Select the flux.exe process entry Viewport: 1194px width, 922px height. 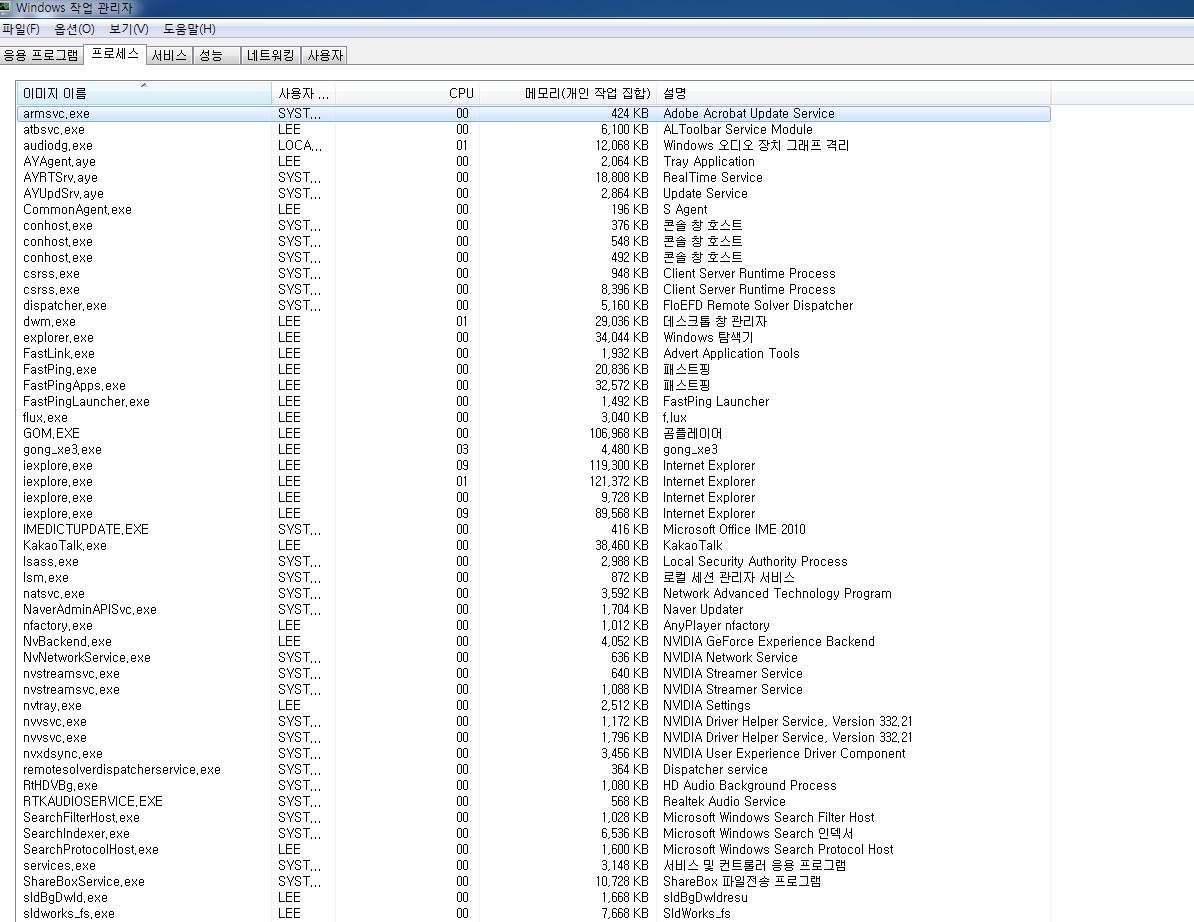click(45, 417)
